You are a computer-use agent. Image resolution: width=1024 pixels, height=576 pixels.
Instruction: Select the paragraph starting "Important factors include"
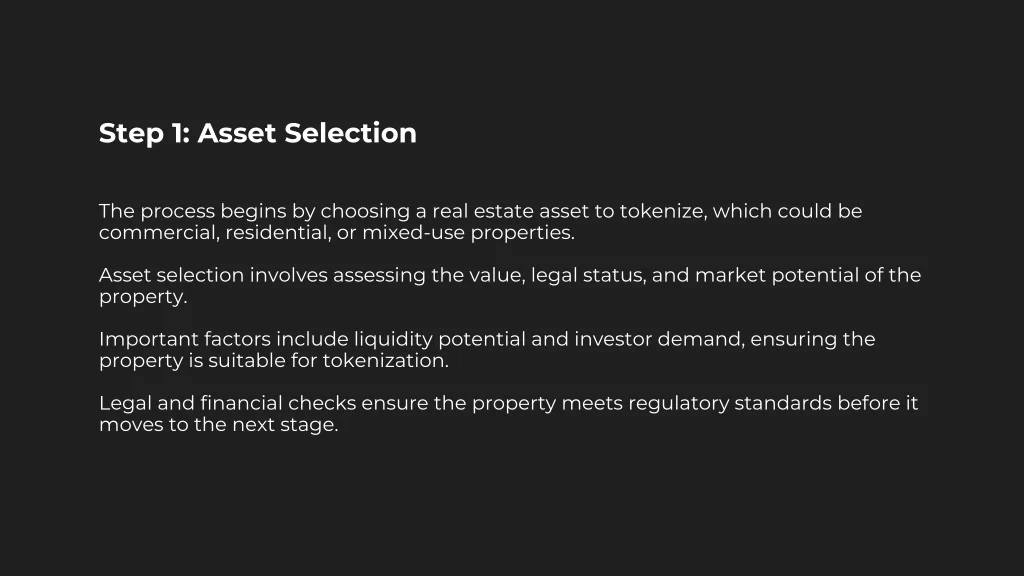487,349
